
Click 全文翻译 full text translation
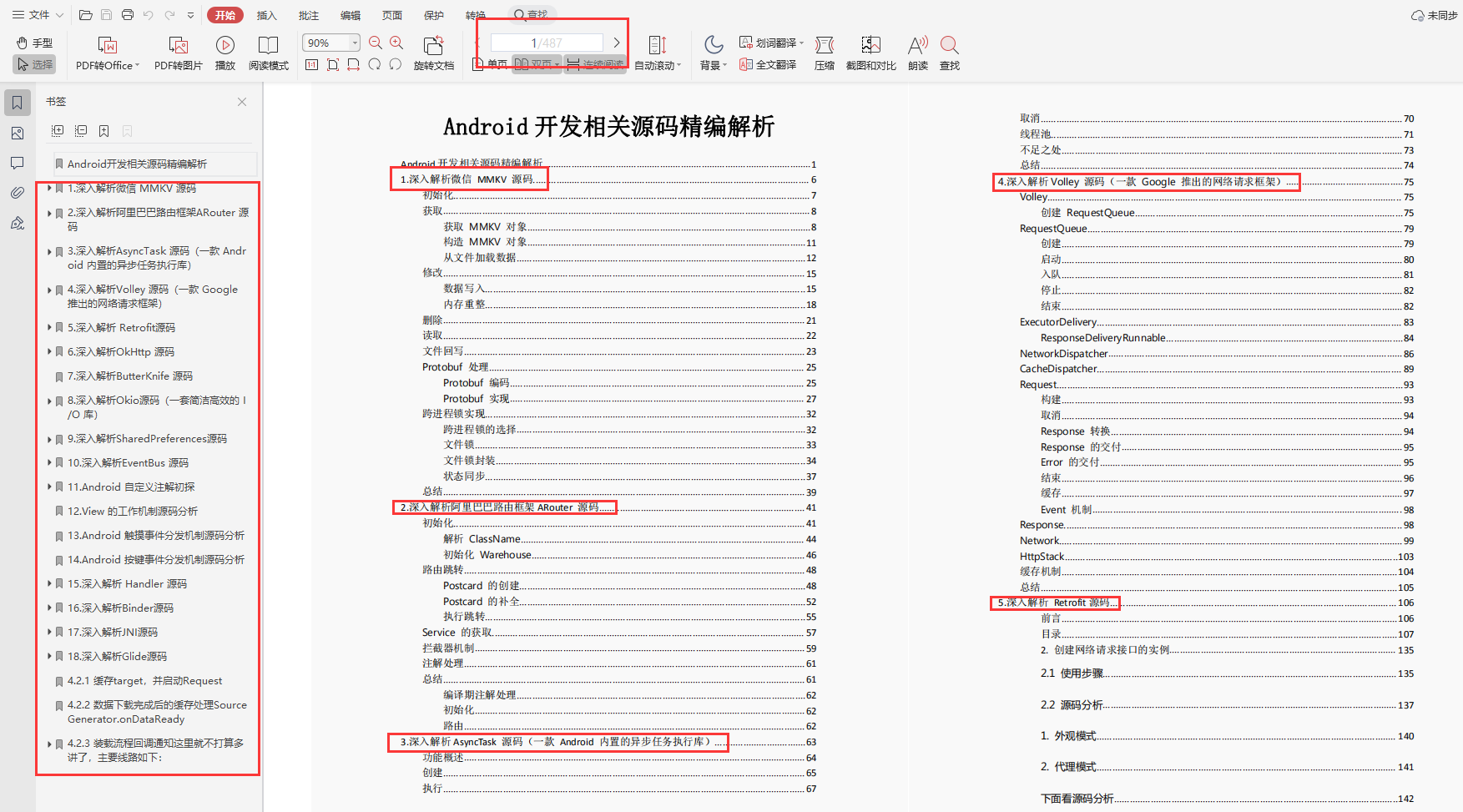[768, 64]
